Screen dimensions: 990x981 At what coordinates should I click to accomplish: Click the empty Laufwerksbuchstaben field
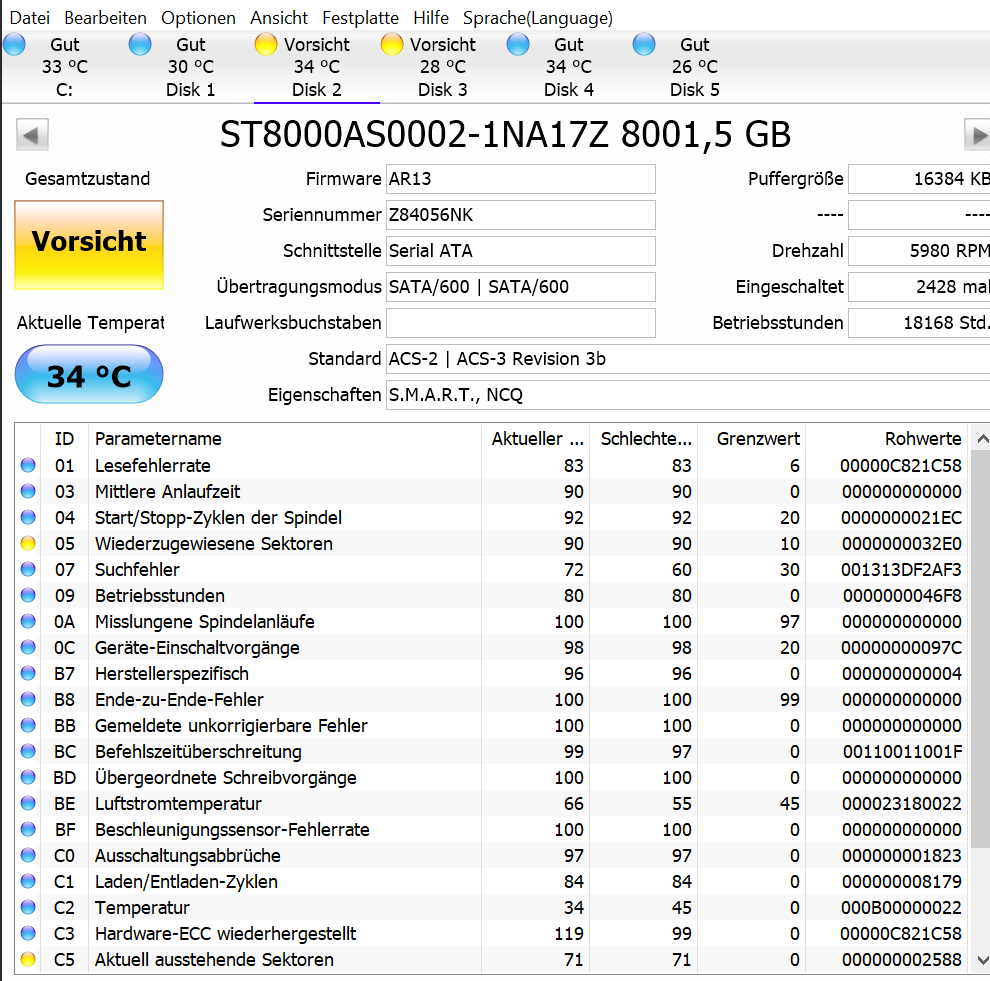pos(521,323)
